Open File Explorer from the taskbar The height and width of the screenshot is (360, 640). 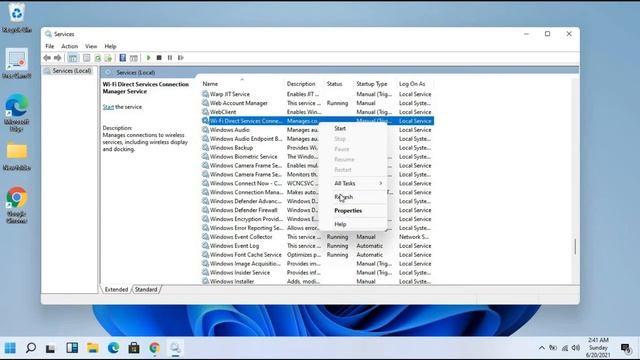click(x=93, y=348)
